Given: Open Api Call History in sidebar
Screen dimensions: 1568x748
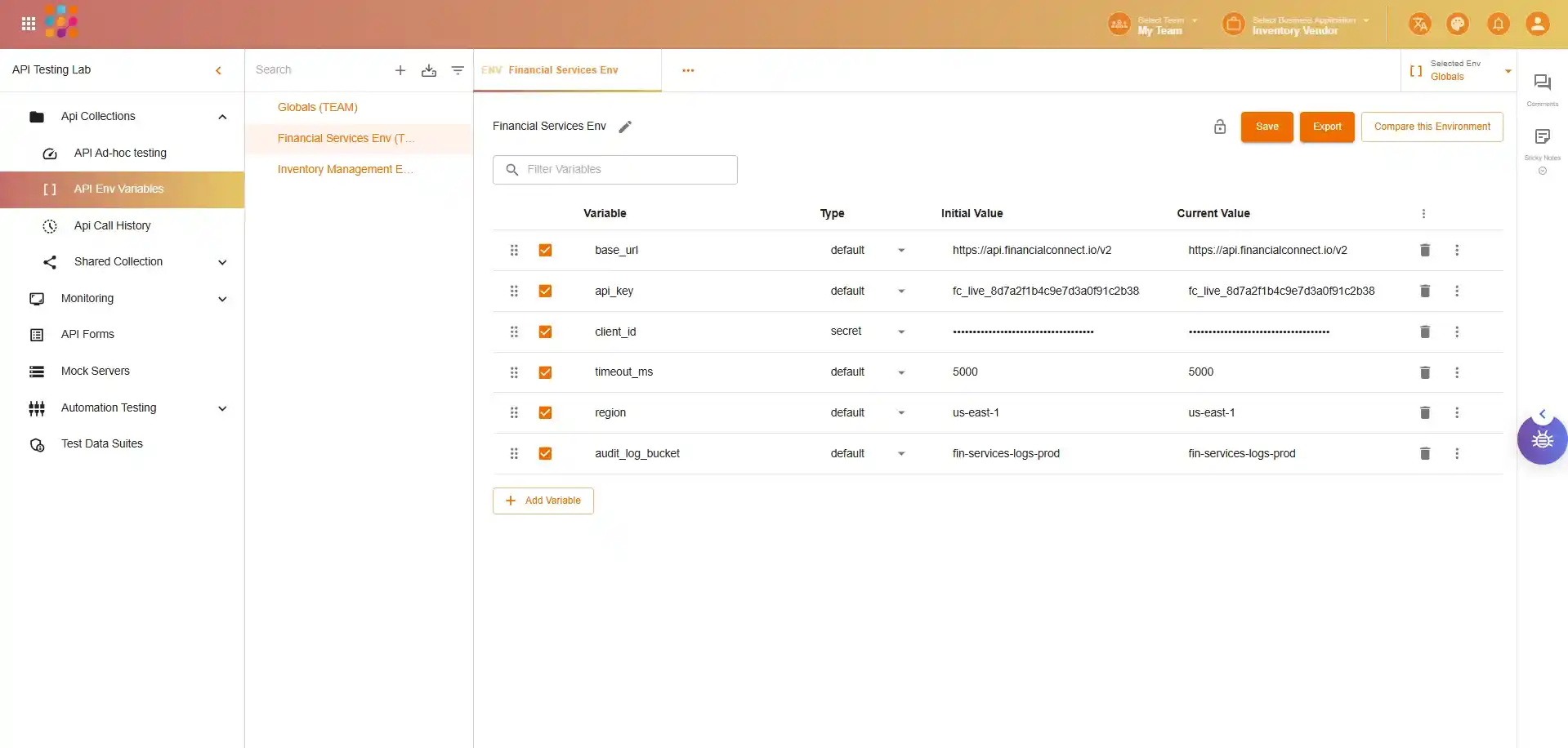Looking at the screenshot, I should [112, 225].
